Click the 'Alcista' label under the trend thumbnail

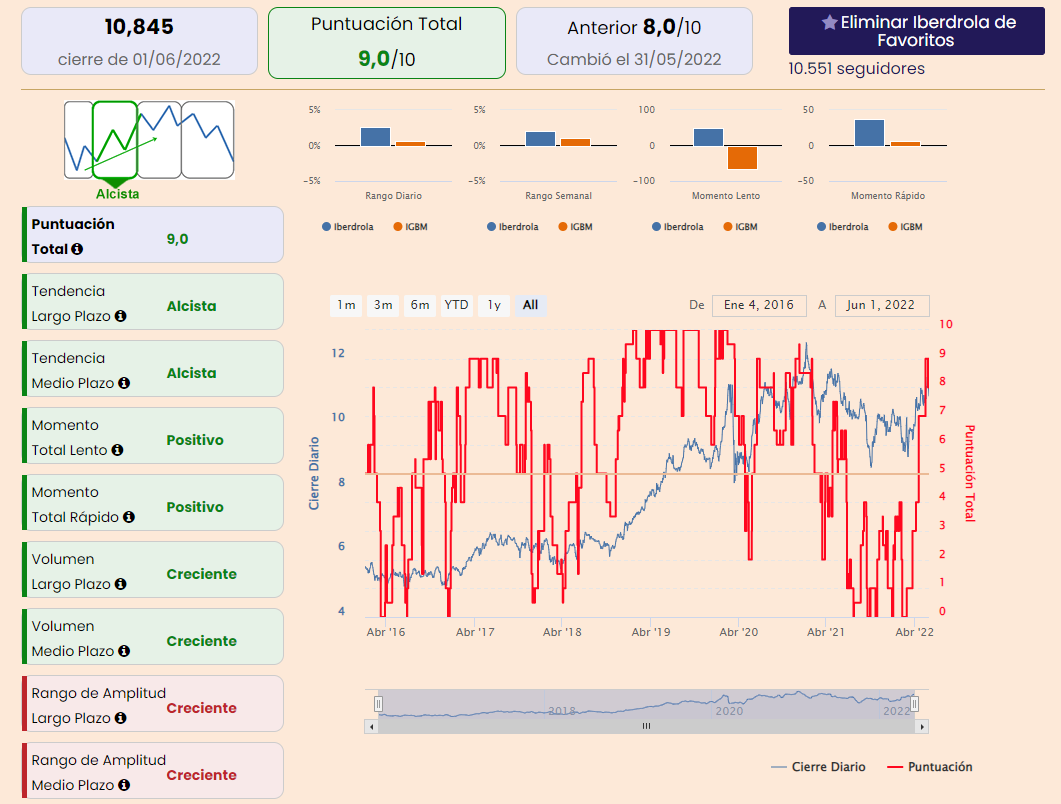117,194
